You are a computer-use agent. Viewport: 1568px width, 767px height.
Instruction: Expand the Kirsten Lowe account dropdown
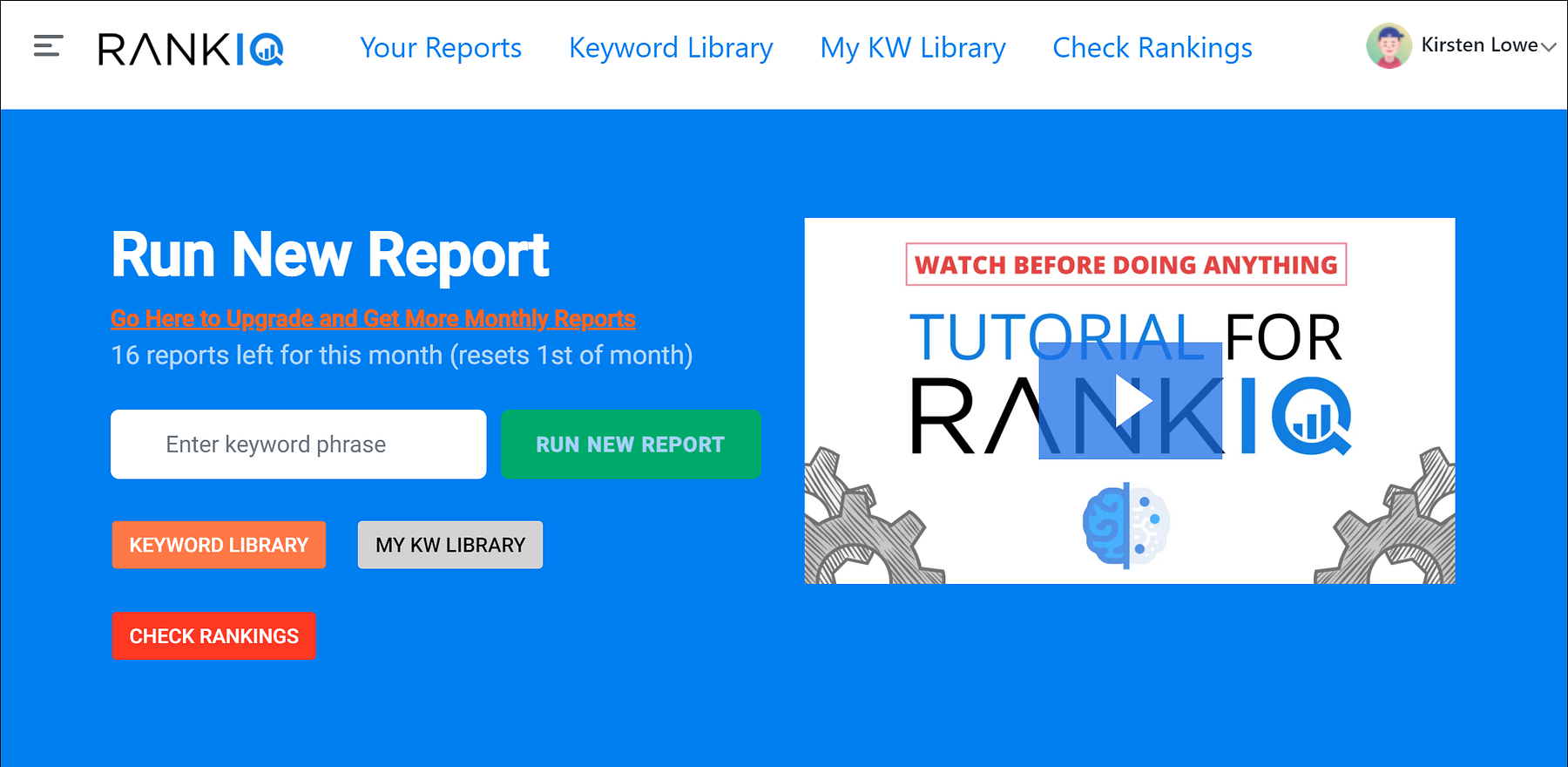pyautogui.click(x=1548, y=47)
